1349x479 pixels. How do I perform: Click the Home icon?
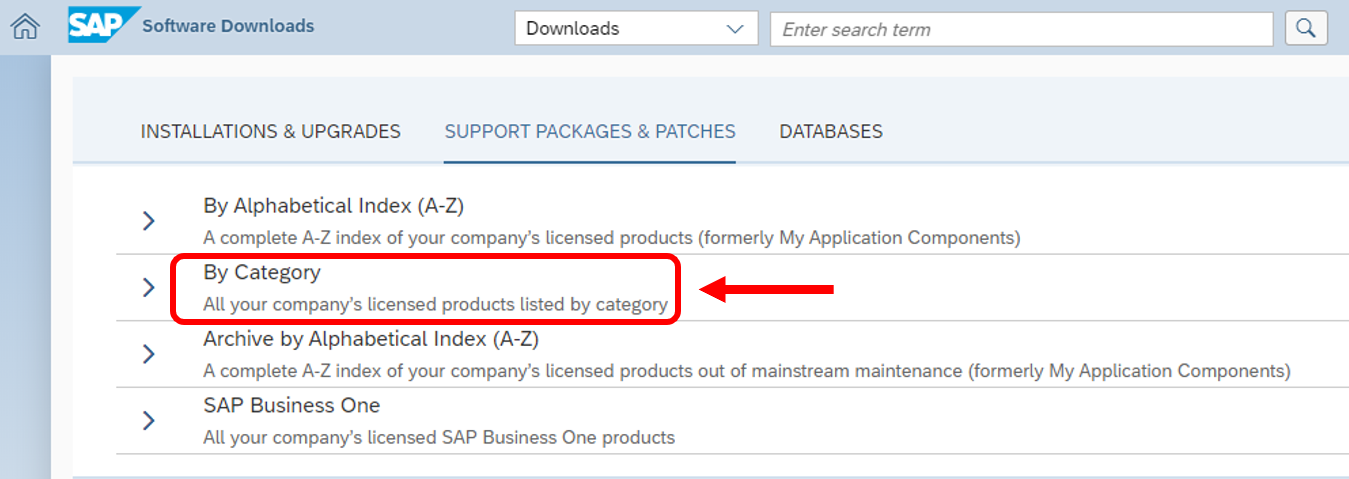(x=24, y=27)
